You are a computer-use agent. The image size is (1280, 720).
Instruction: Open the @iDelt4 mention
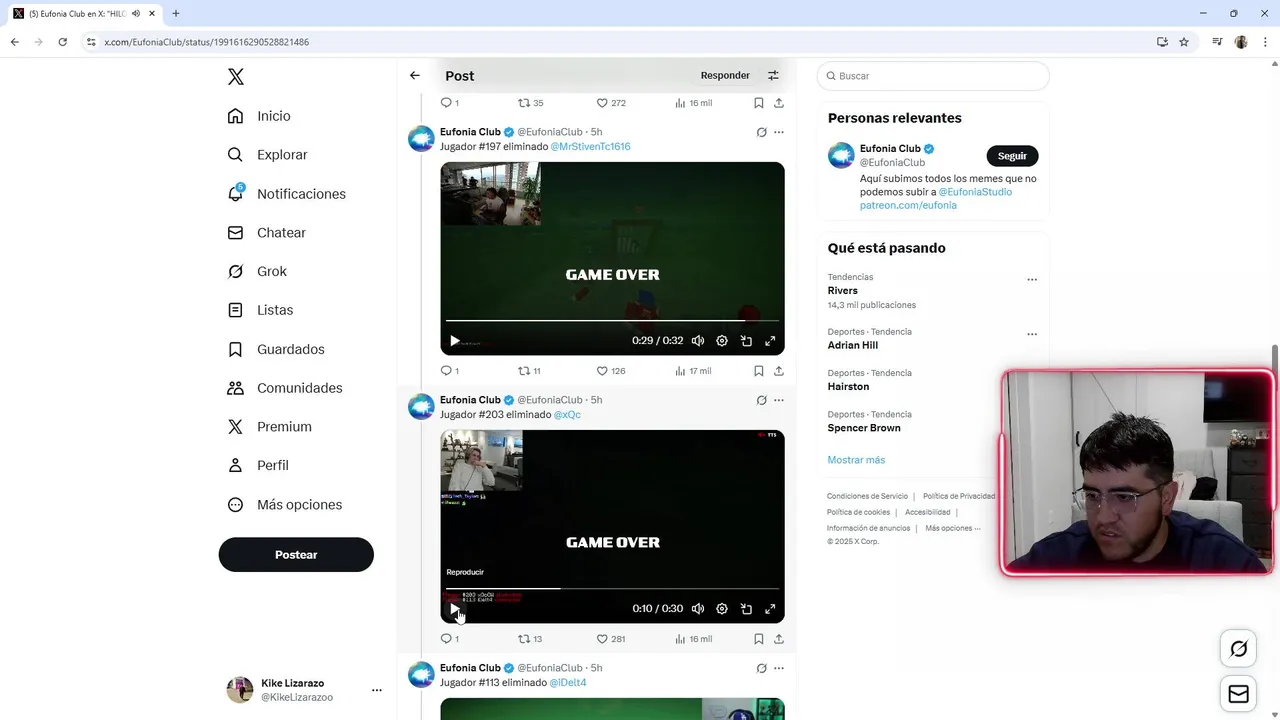pos(568,683)
